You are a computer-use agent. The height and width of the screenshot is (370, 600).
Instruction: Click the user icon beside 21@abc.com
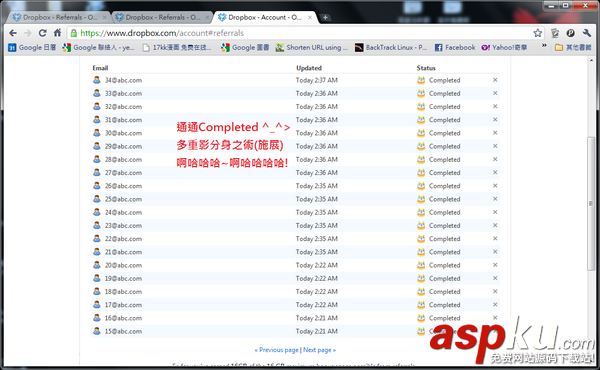(97, 252)
